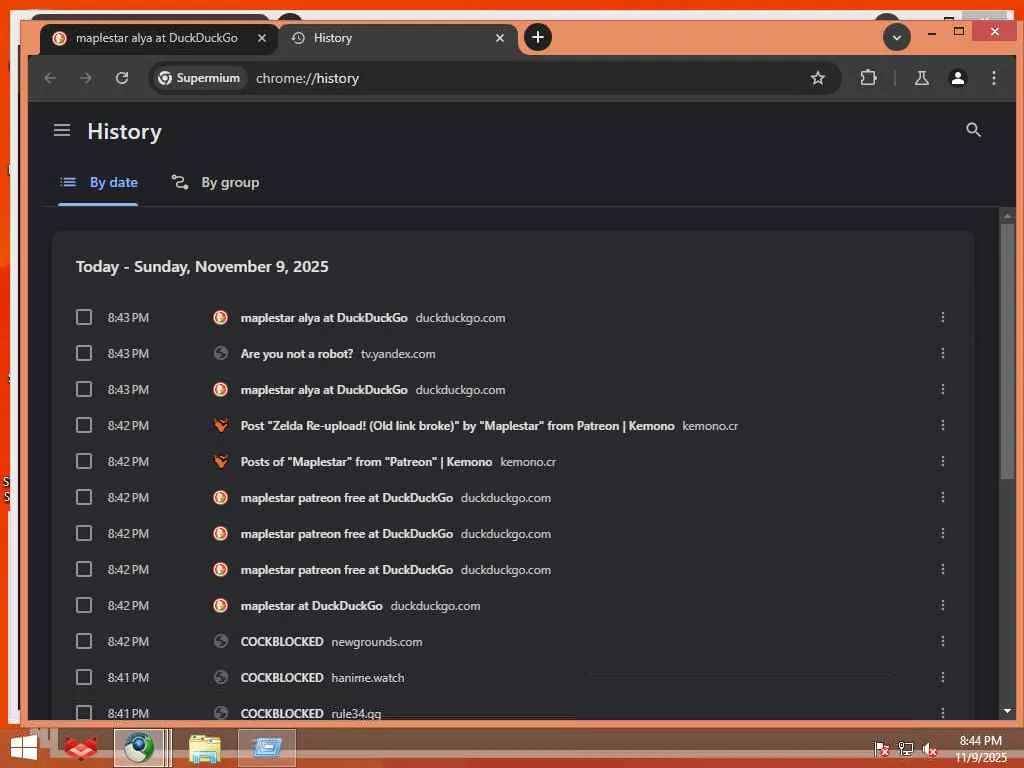Tick checkbox for Posts of "Maplestar" from "Patreon"

click(x=84, y=461)
